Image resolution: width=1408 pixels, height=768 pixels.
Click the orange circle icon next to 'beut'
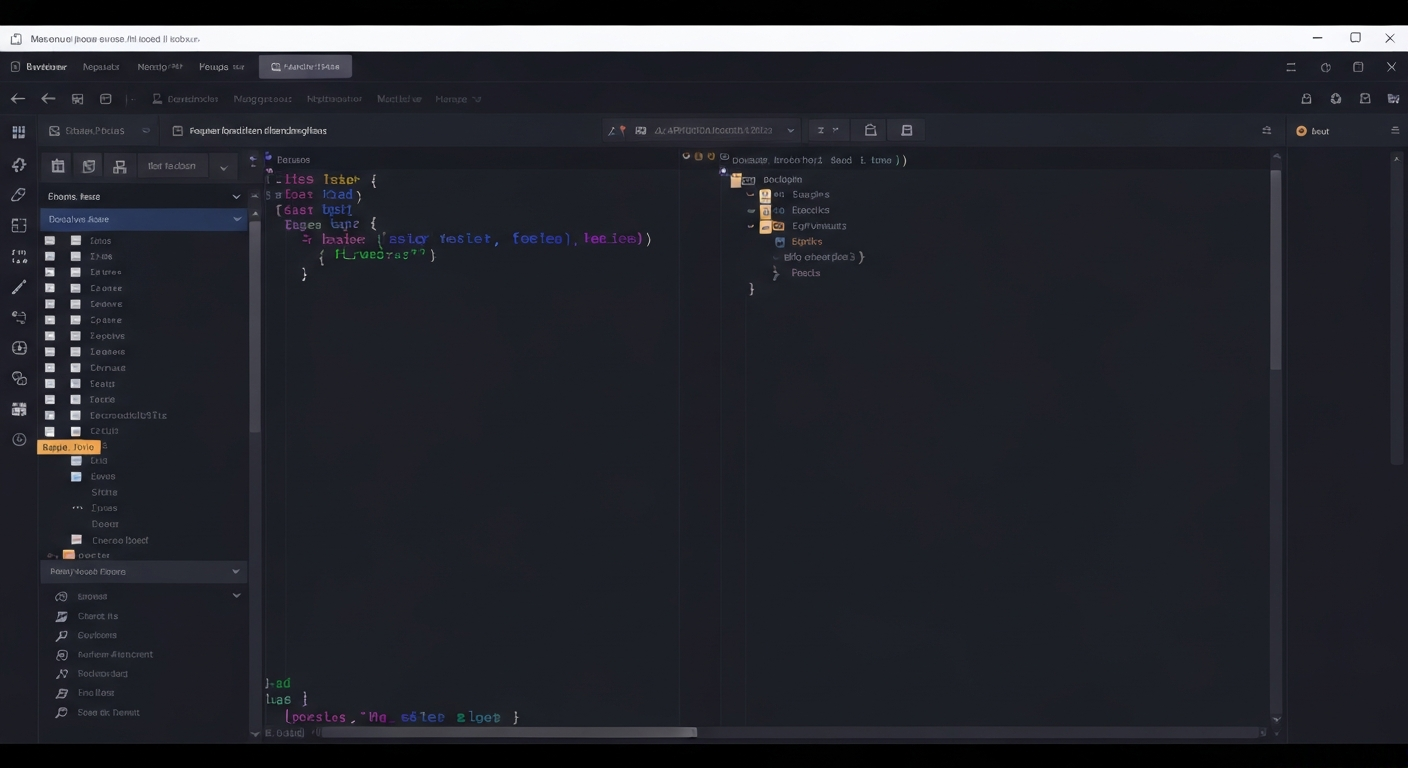click(1301, 131)
